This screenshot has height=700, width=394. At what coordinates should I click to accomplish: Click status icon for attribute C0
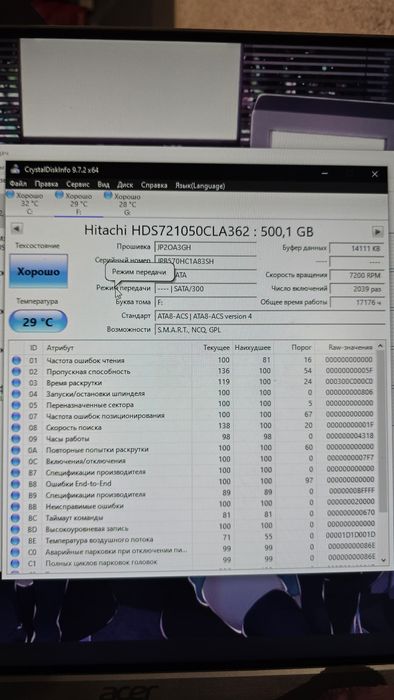pos(15,552)
